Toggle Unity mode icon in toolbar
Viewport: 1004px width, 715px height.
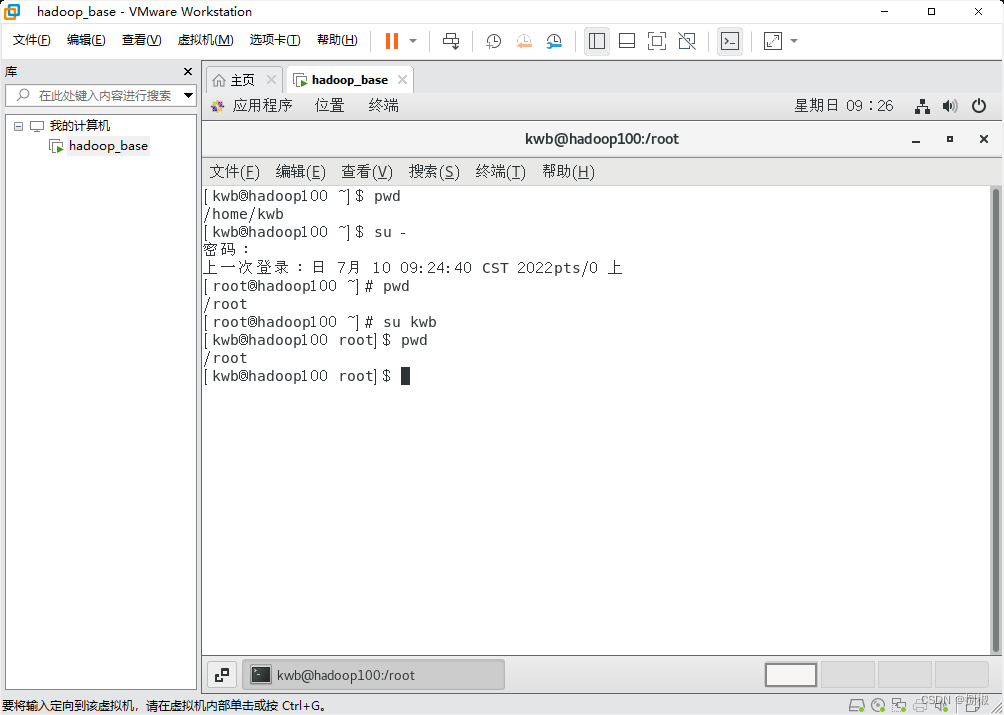pyautogui.click(x=687, y=41)
